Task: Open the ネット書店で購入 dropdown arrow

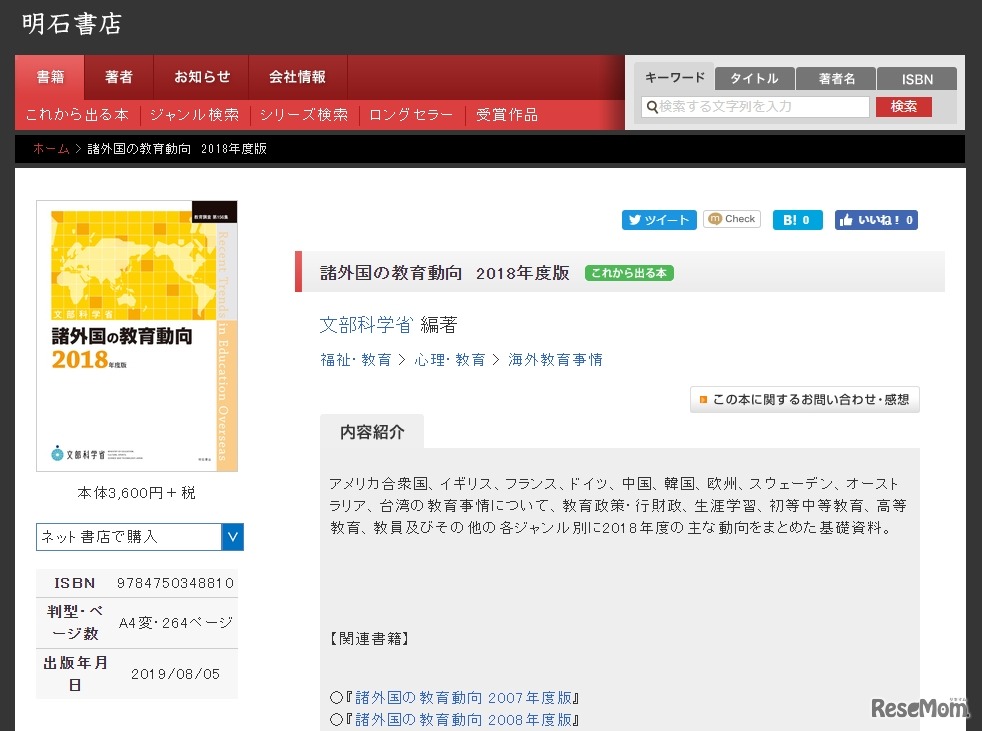Action: 232,537
